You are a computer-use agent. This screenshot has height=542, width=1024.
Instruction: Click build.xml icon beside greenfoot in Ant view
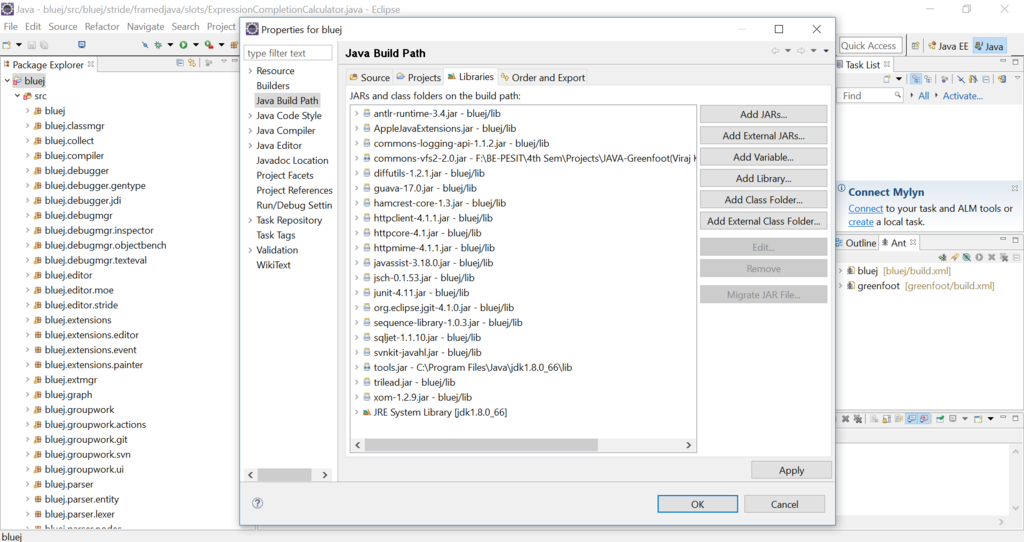pyautogui.click(x=851, y=286)
